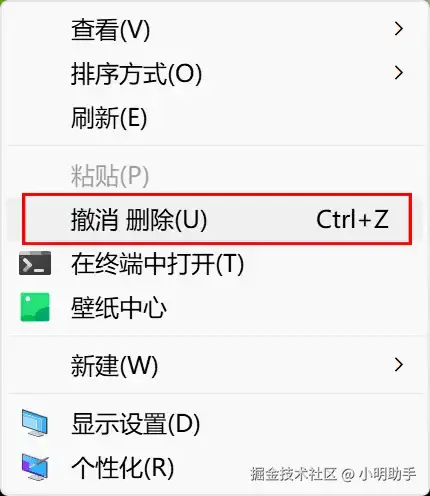Click the terminal icon beside 在终端中打开
The image size is (430, 496).
coord(35,263)
